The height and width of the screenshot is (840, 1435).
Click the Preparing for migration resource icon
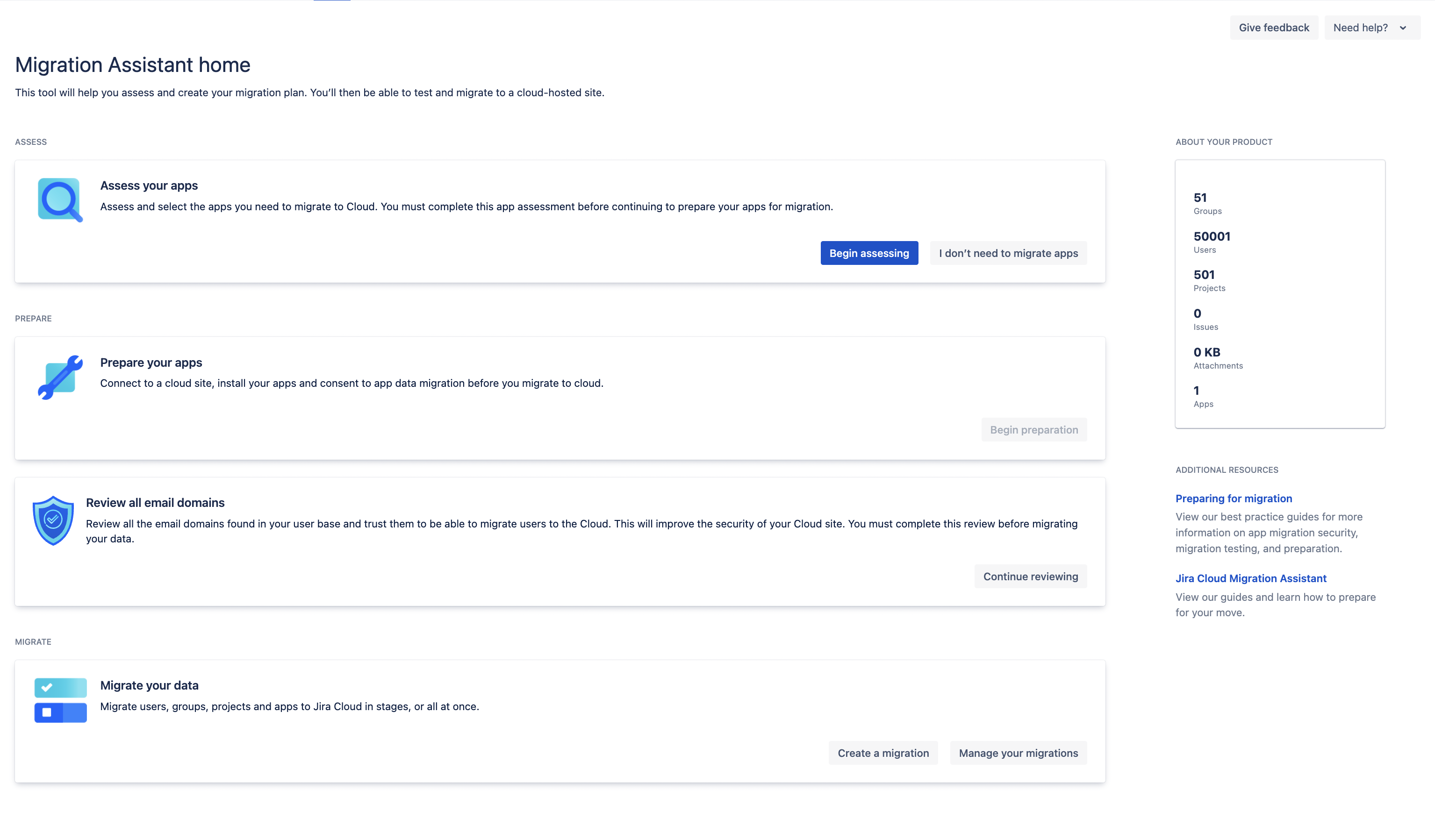(1234, 498)
